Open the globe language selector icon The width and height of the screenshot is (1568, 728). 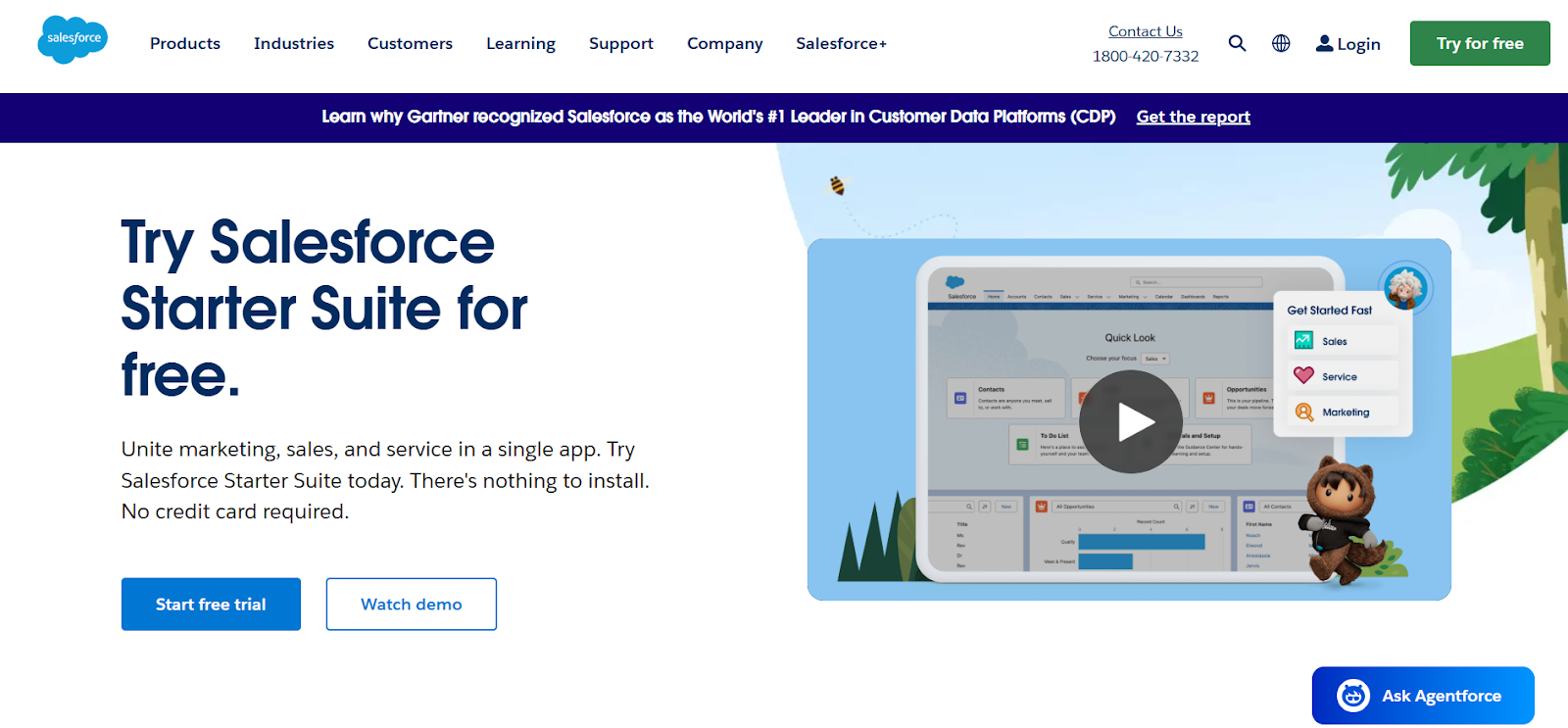[x=1281, y=43]
